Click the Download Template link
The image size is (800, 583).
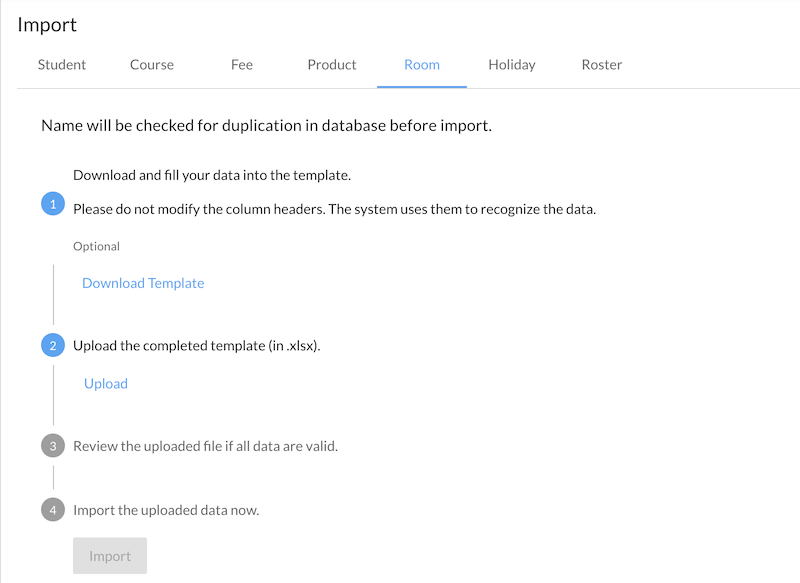tap(143, 283)
